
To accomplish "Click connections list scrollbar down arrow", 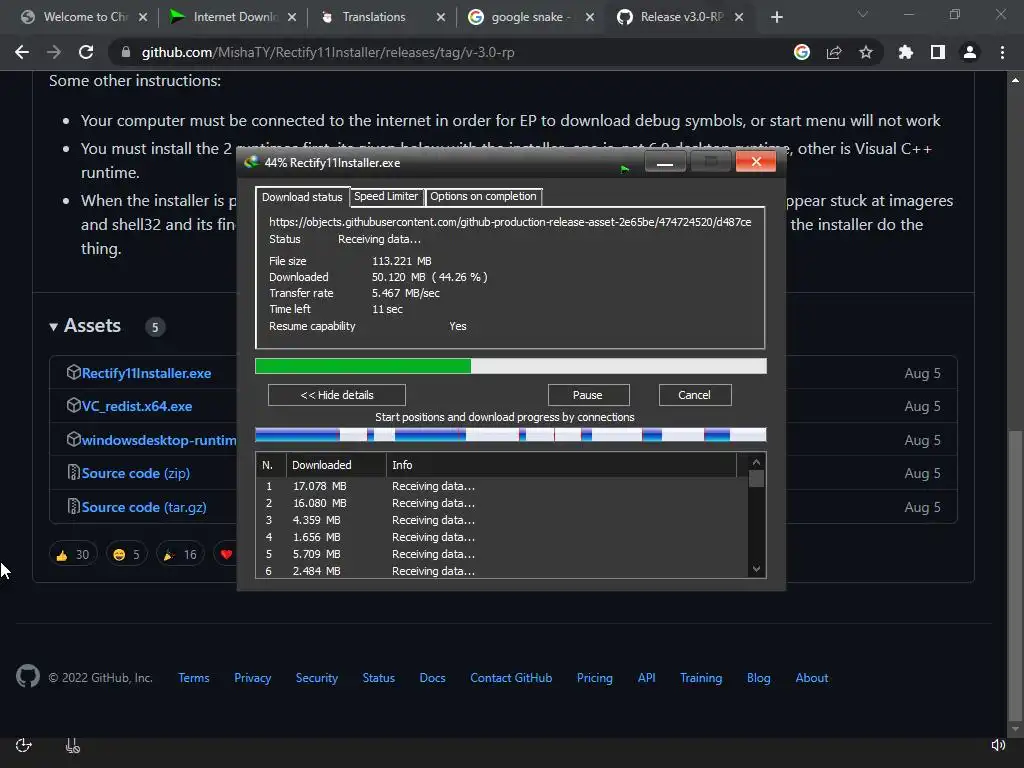I will pos(756,569).
